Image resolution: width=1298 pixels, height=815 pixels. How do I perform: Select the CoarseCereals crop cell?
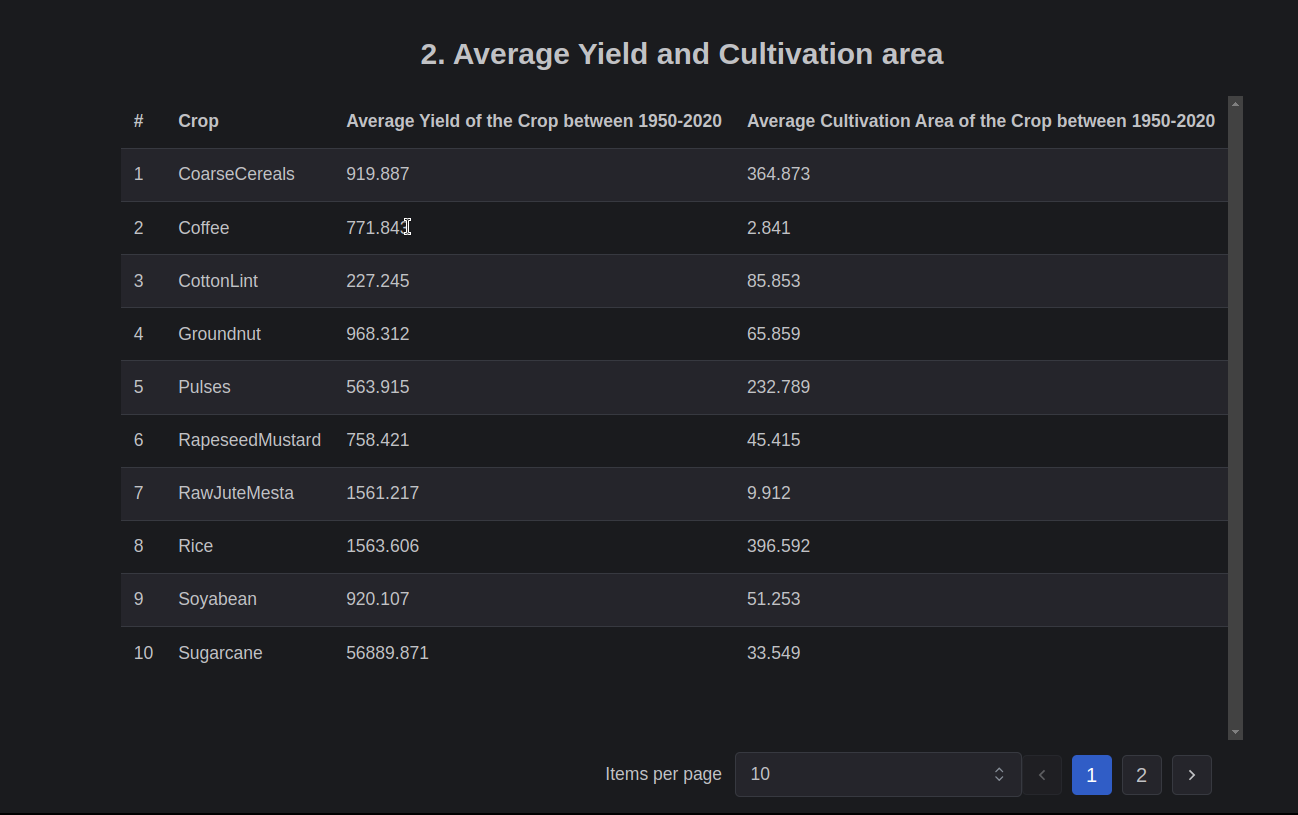point(236,174)
